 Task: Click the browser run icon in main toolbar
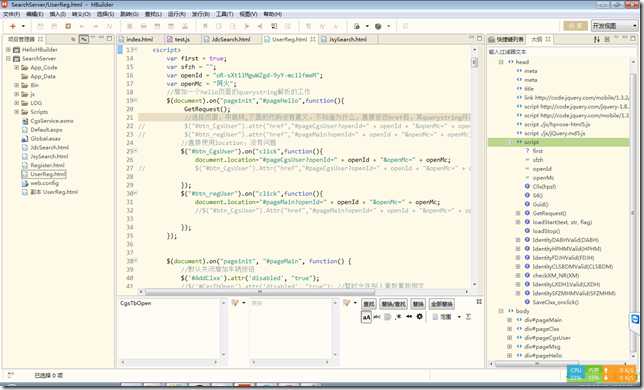tap(357, 26)
